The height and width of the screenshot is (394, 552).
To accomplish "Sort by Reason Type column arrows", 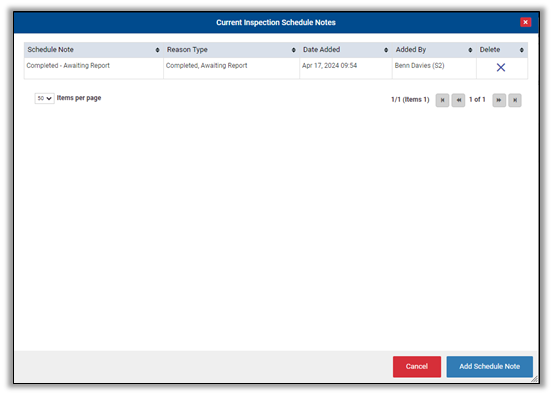I will coord(294,50).
